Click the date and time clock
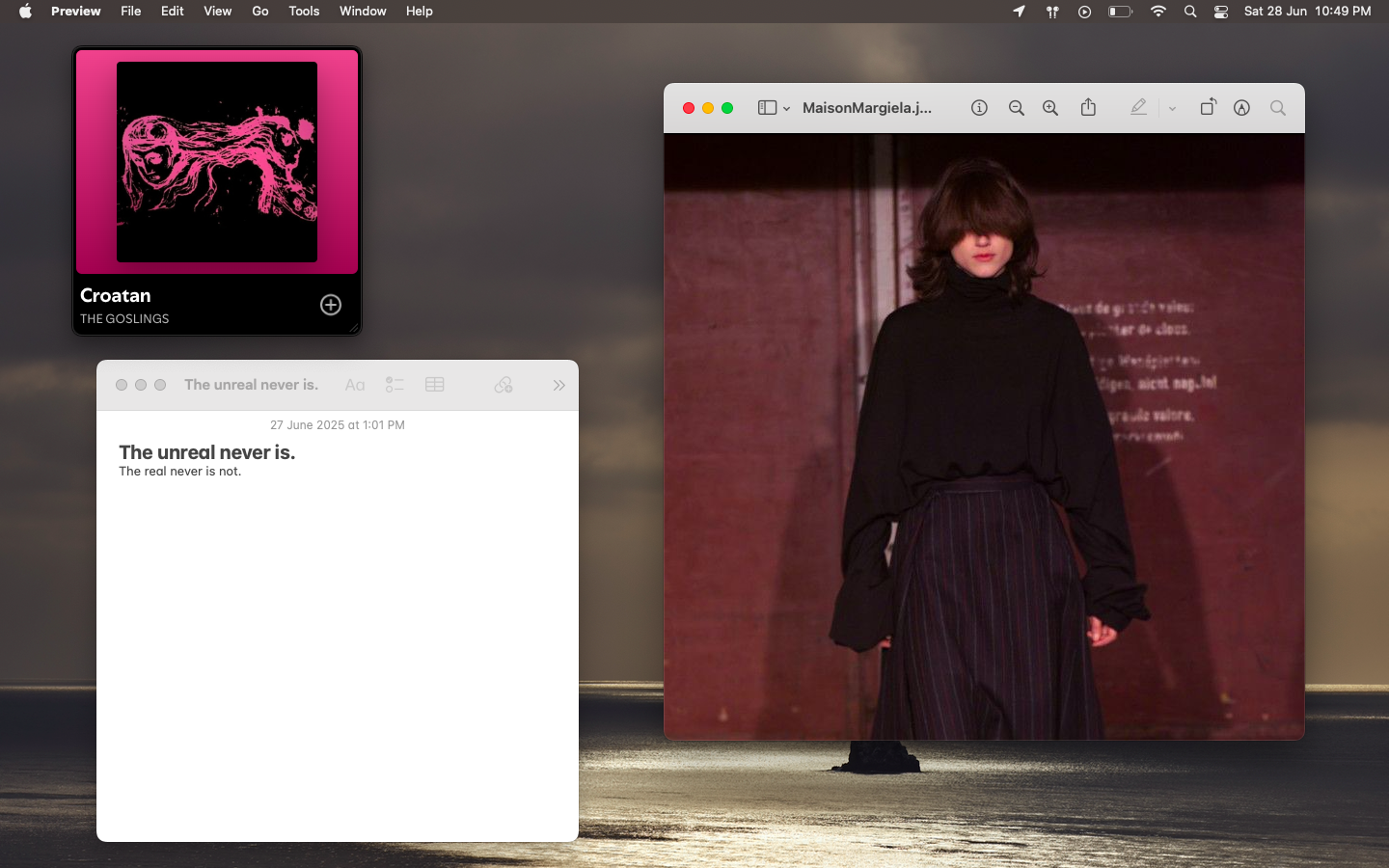Image resolution: width=1389 pixels, height=868 pixels. tap(1307, 12)
